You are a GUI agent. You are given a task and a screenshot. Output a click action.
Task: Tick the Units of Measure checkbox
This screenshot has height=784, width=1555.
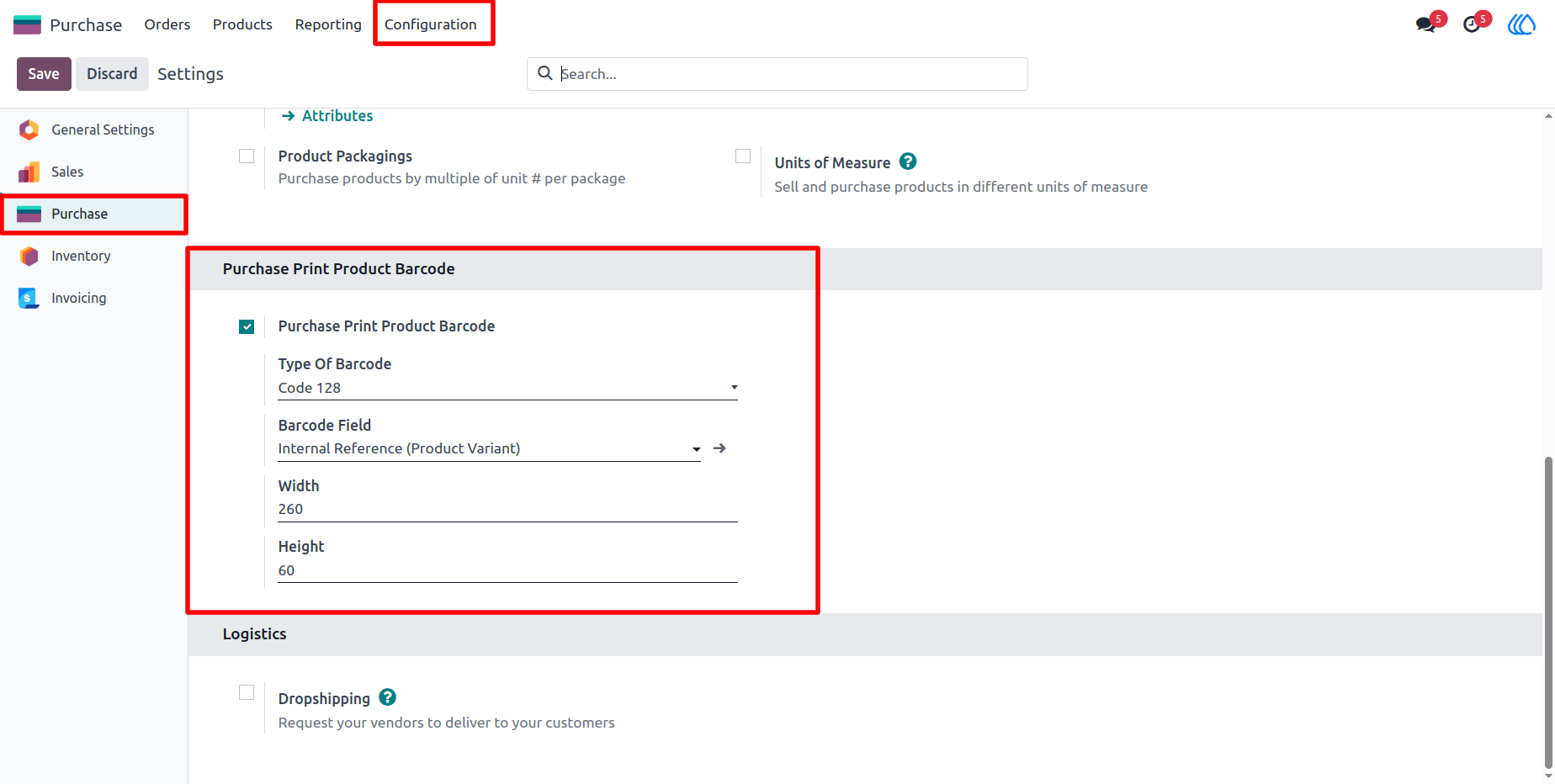pos(743,156)
